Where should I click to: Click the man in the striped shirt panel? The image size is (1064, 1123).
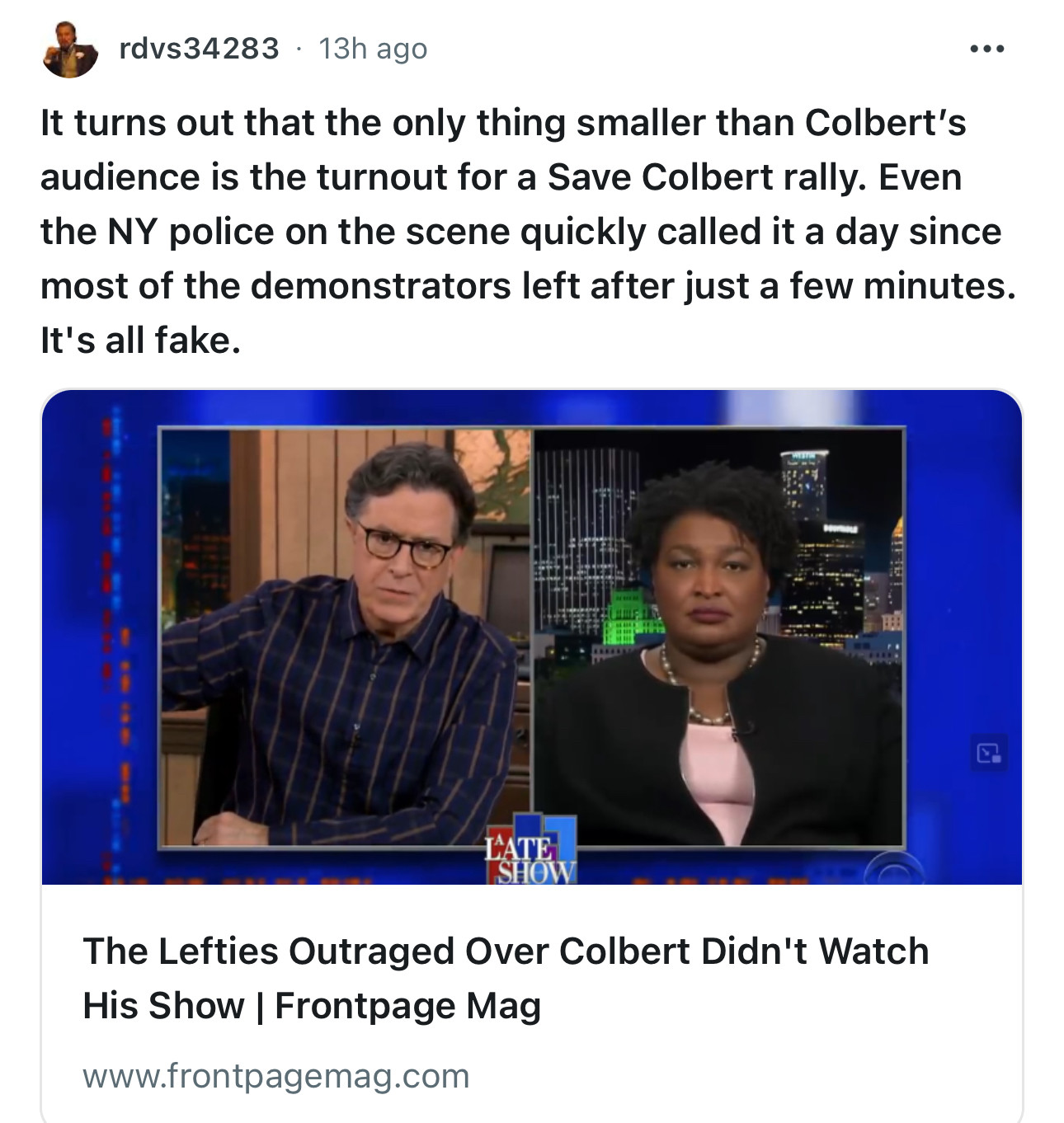pos(345,637)
